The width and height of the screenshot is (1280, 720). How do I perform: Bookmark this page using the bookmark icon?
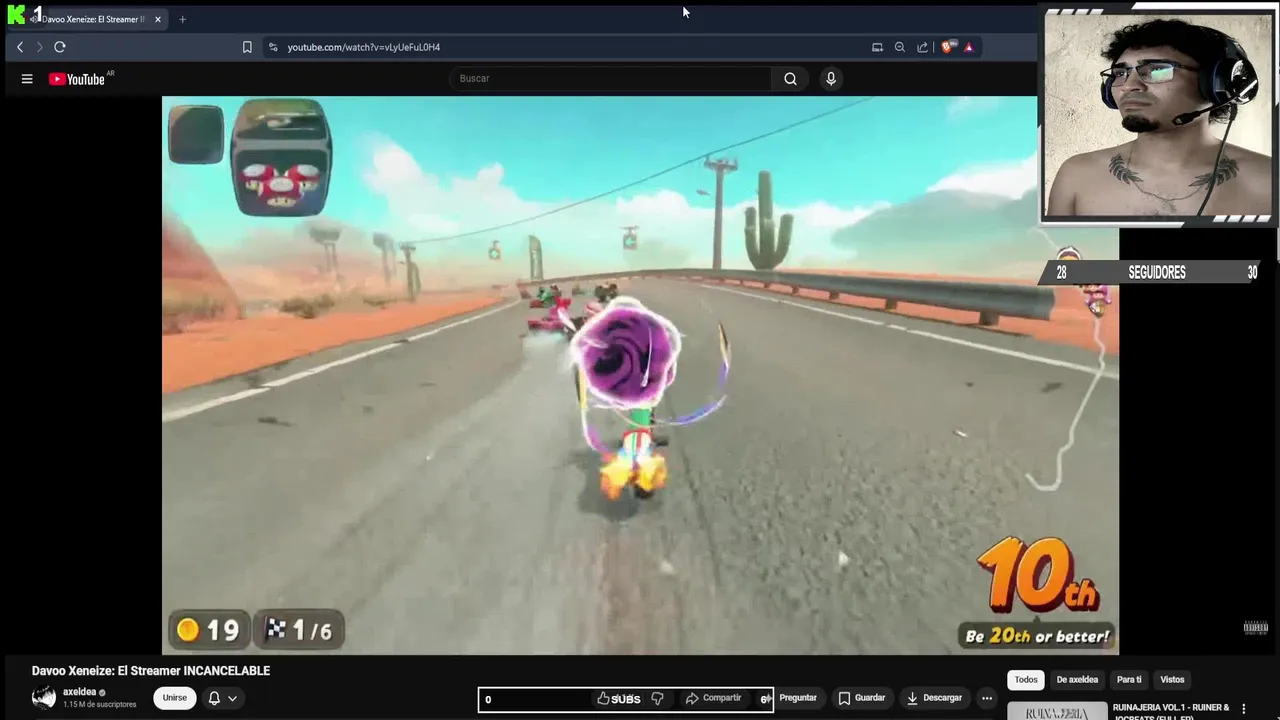click(x=247, y=47)
